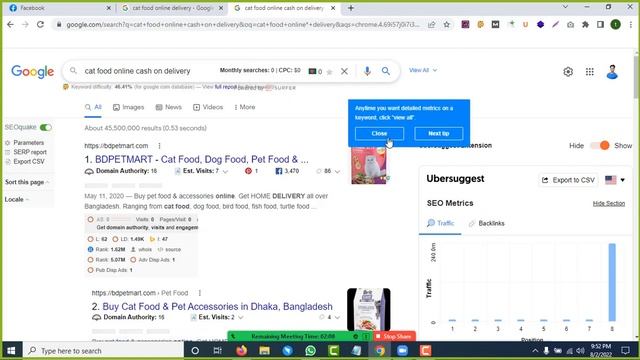Screen dimensions: 640x360
Task: Switch to the Videos search tab
Action: click(x=208, y=107)
